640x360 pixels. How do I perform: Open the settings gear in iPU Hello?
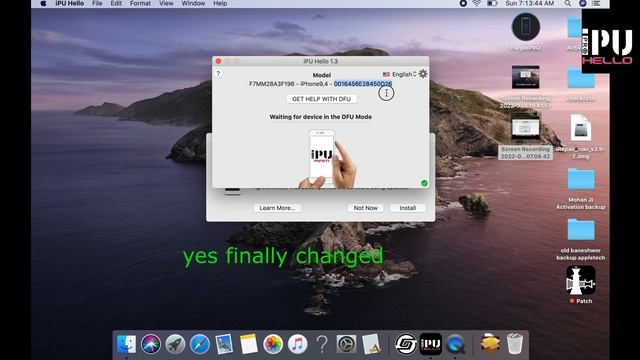coord(423,74)
